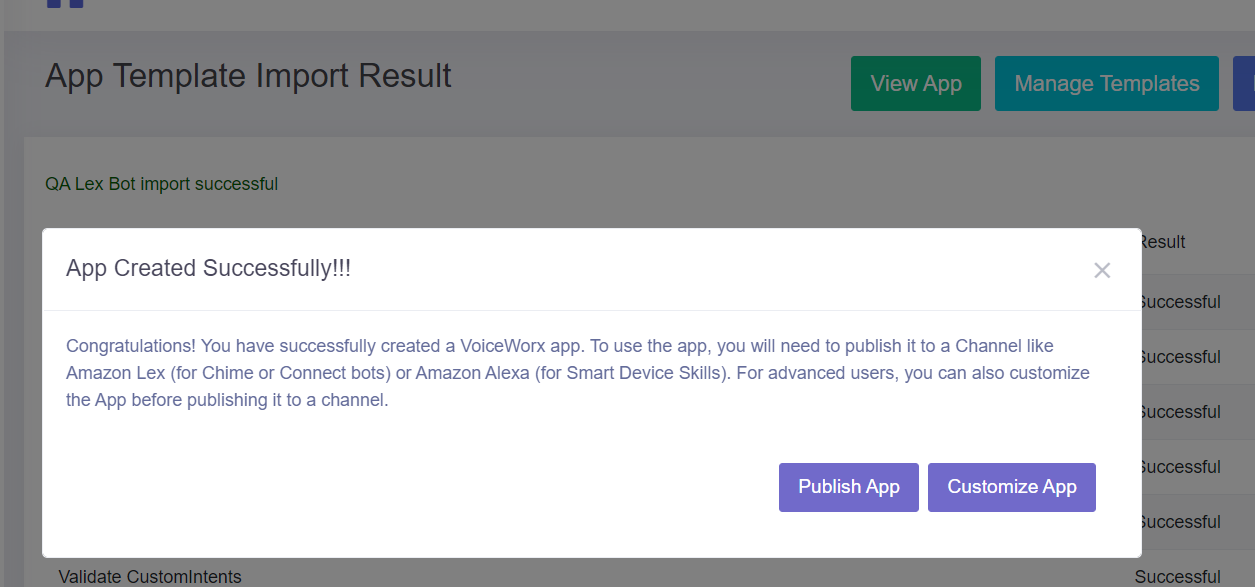The image size is (1255, 587).
Task: Click the QA Lex Bot import successful message
Action: coord(161,184)
